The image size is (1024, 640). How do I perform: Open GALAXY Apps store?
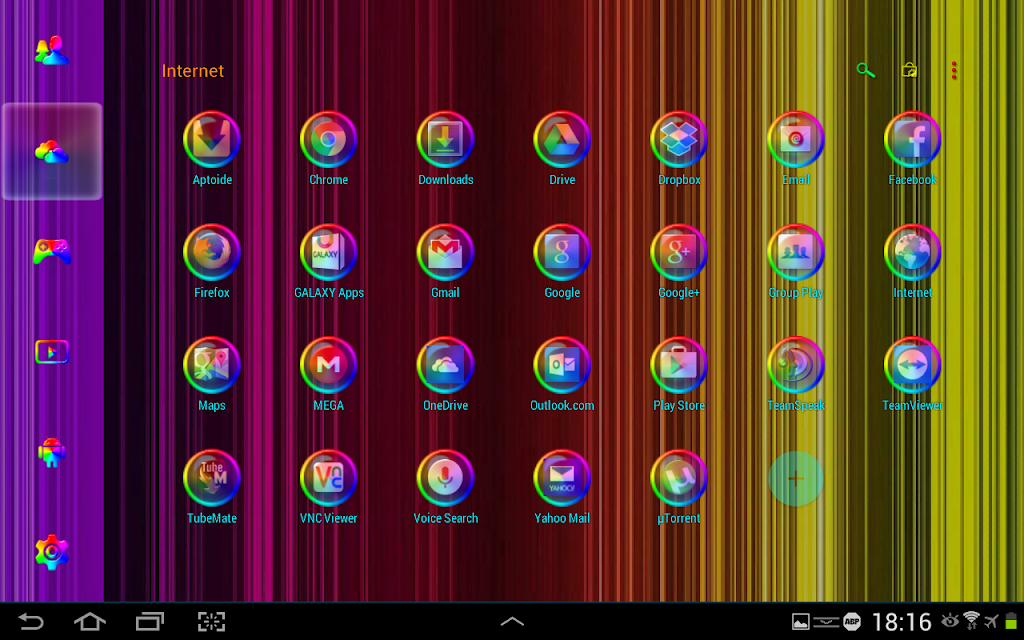(x=328, y=253)
